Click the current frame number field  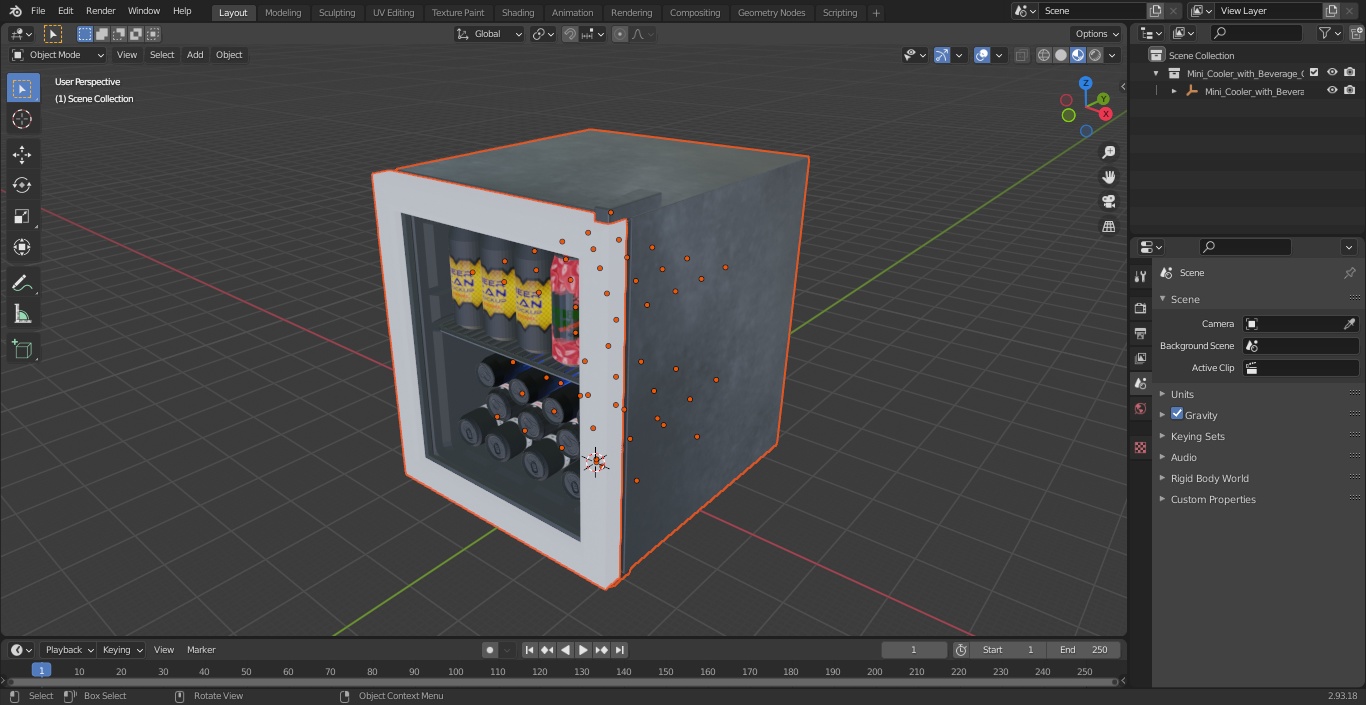point(914,650)
